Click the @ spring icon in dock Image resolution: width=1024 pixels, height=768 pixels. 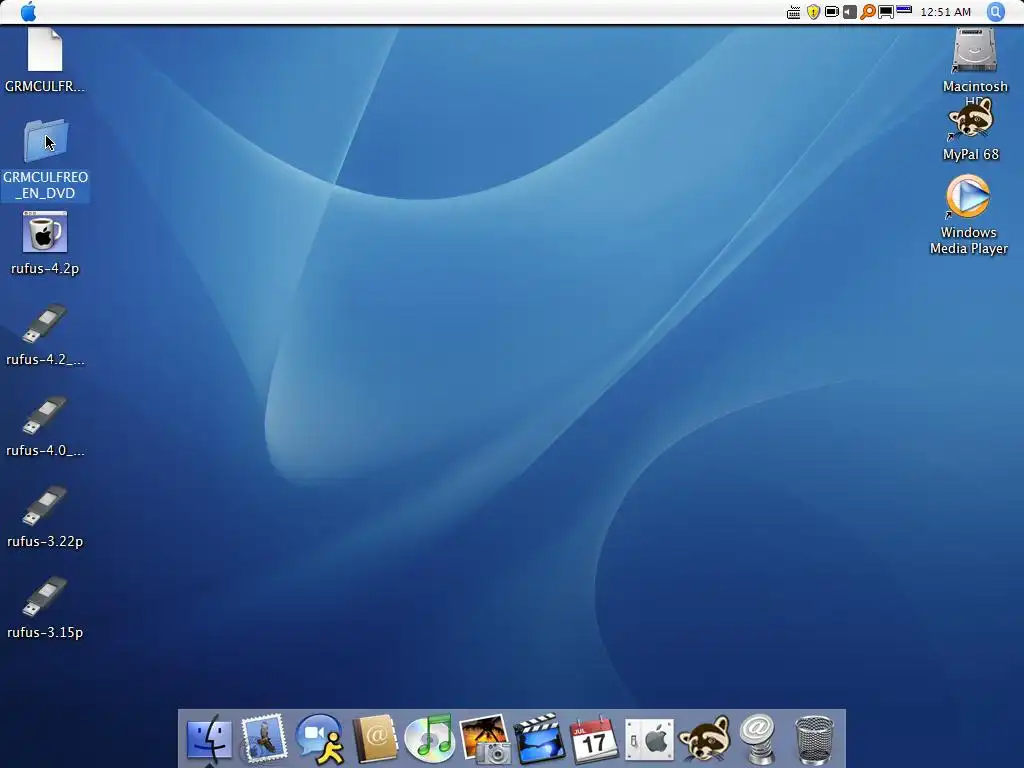pyautogui.click(x=758, y=739)
